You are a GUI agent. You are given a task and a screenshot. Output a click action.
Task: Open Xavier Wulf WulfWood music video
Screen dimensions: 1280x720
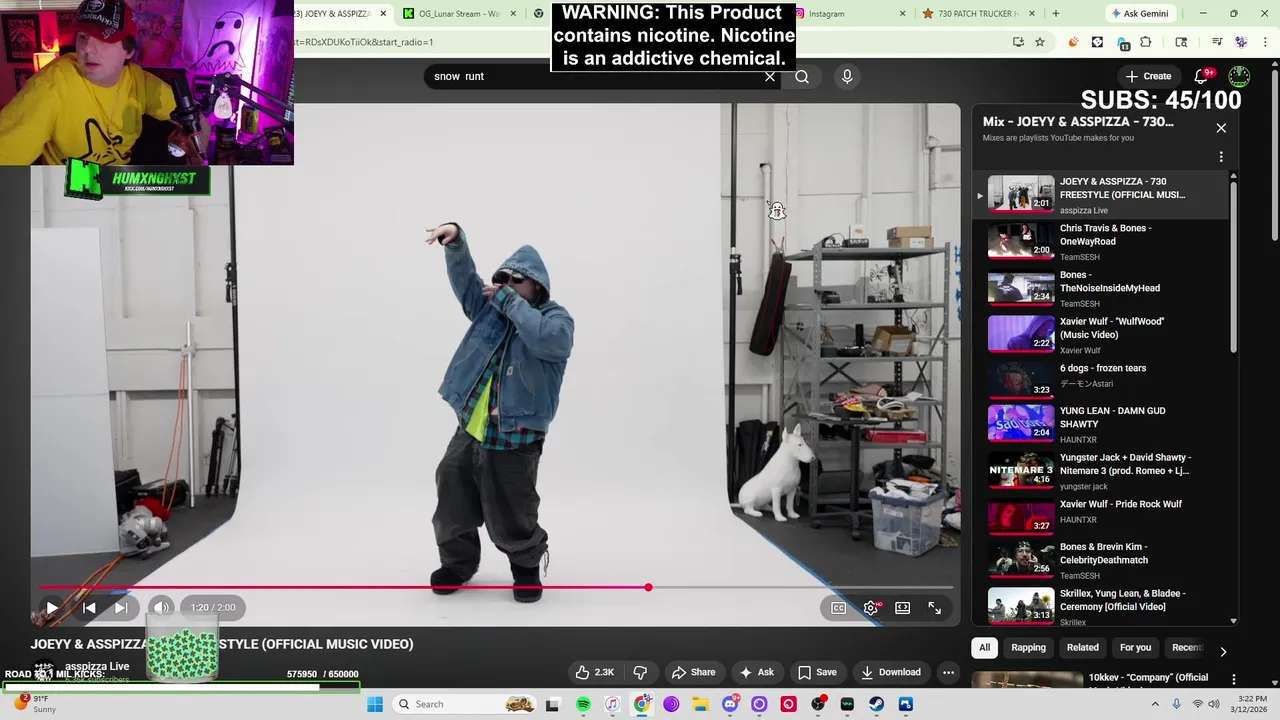coord(1100,335)
